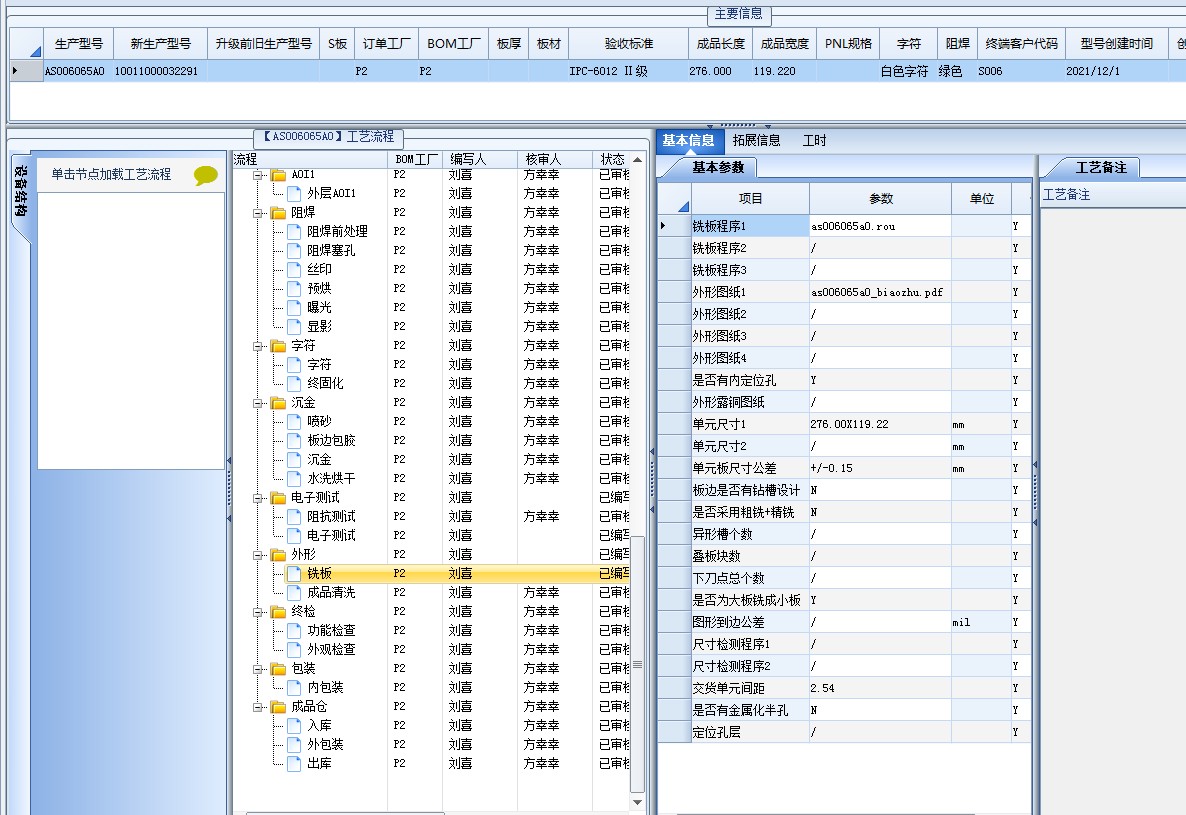Collapse the 成品仓 tree group
1186x815 pixels.
[258, 707]
